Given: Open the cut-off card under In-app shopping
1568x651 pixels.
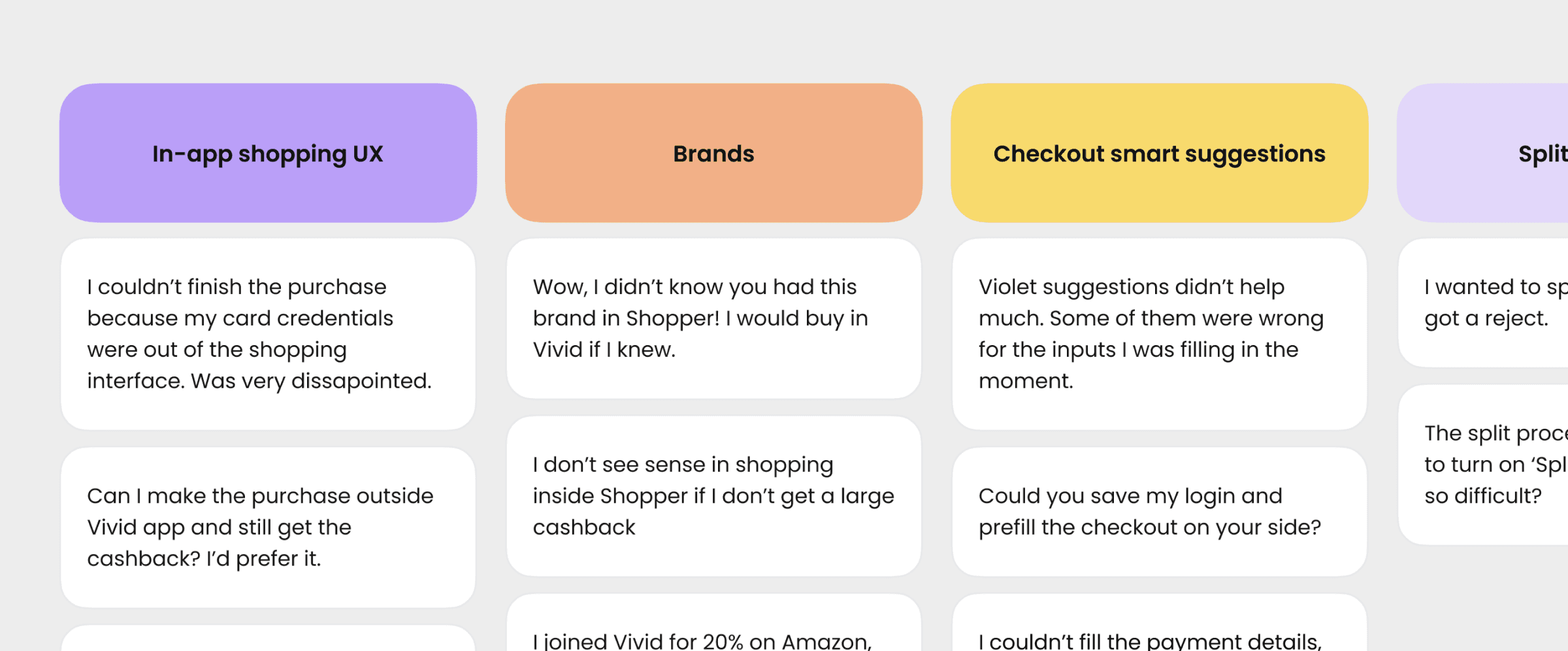Looking at the screenshot, I should [x=268, y=639].
